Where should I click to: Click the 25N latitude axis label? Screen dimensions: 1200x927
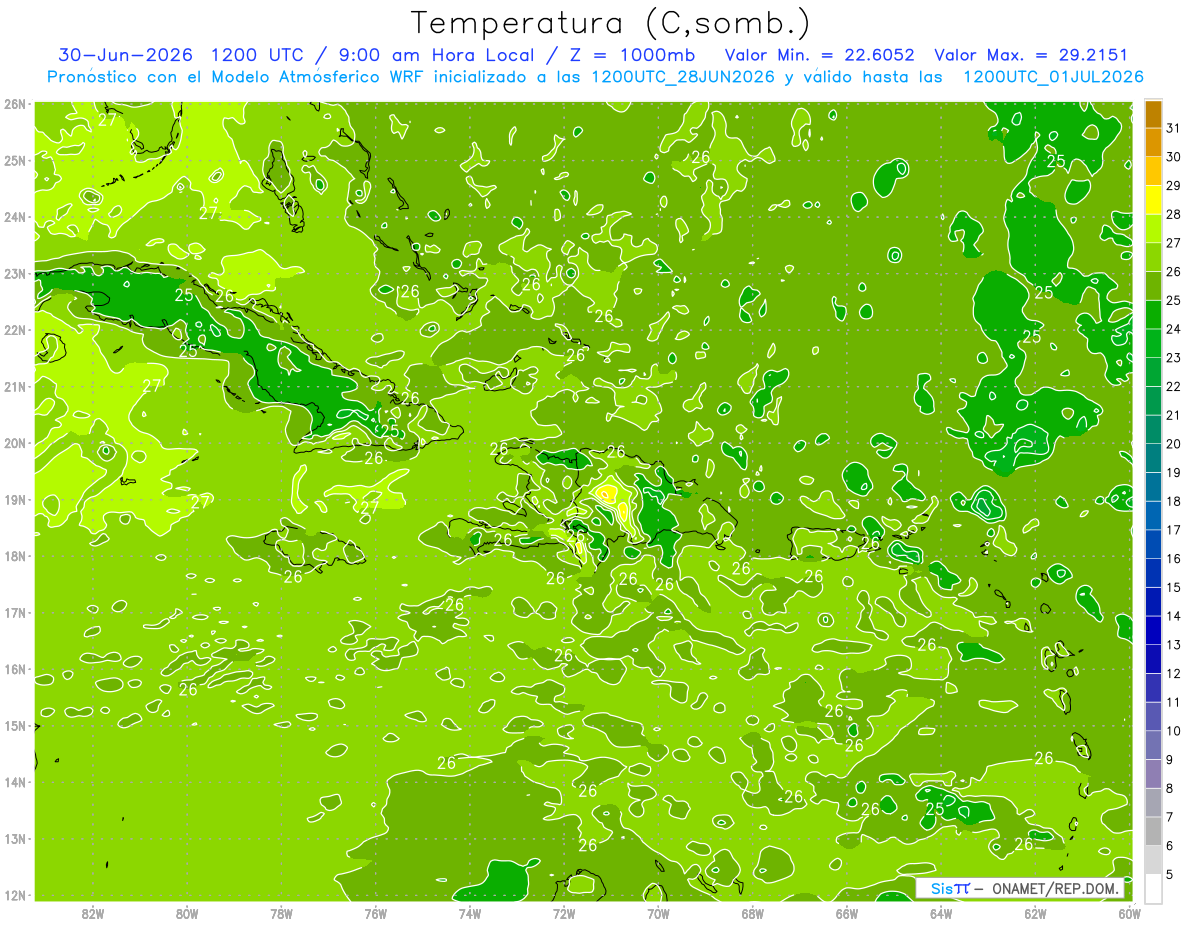pos(14,160)
